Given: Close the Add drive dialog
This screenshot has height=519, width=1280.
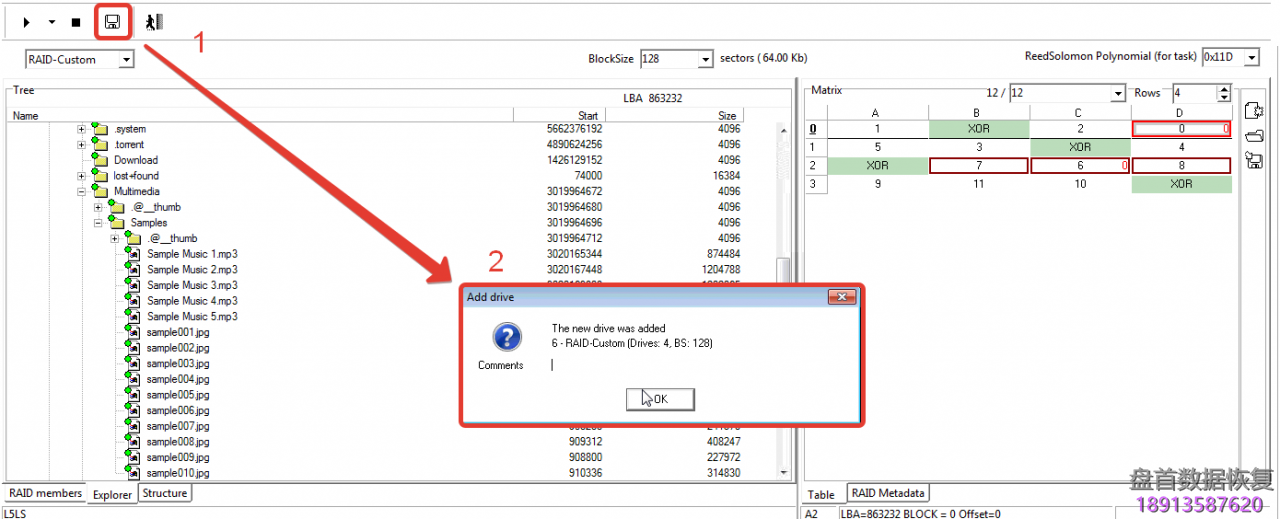Looking at the screenshot, I should (843, 297).
